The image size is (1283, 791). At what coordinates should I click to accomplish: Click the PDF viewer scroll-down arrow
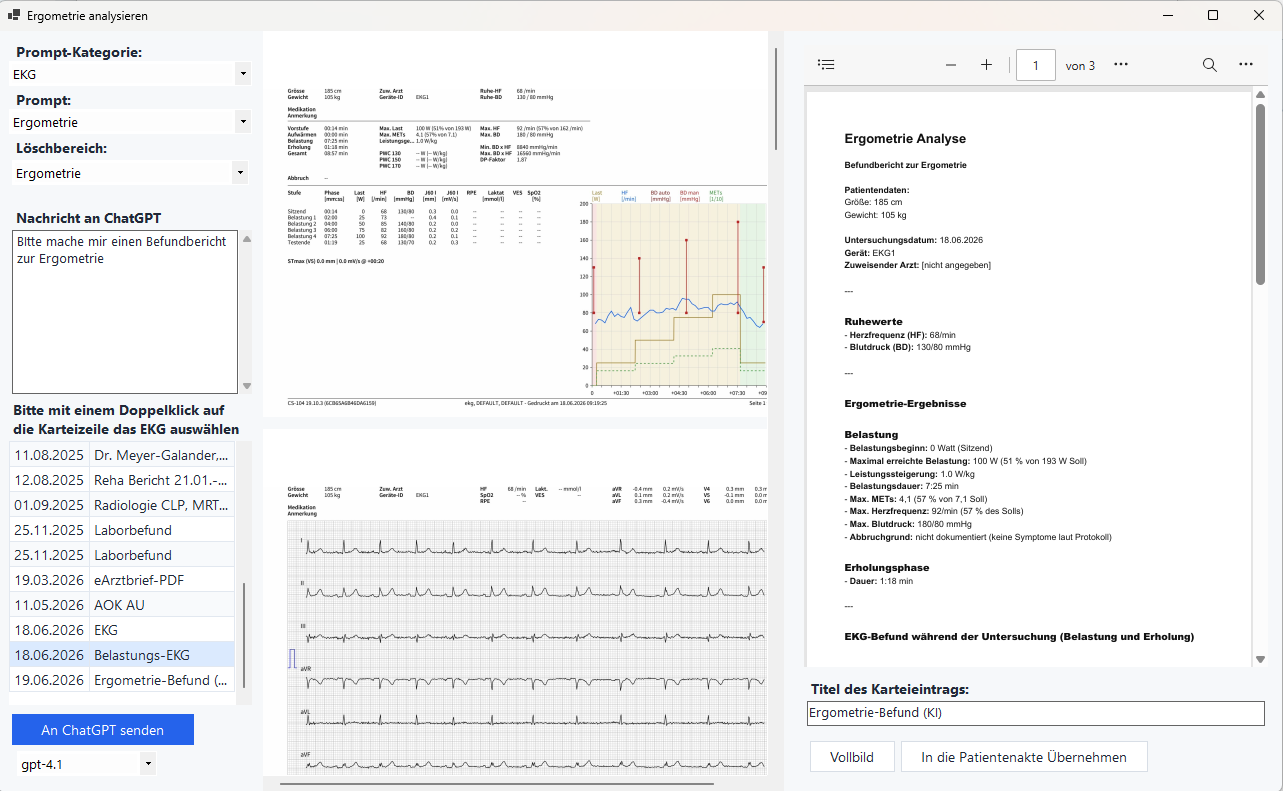(x=1260, y=659)
